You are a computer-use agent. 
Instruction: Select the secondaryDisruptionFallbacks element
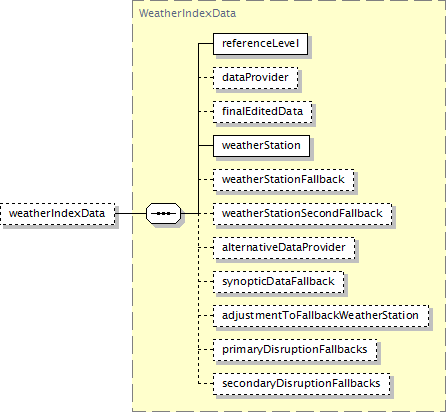click(x=302, y=384)
